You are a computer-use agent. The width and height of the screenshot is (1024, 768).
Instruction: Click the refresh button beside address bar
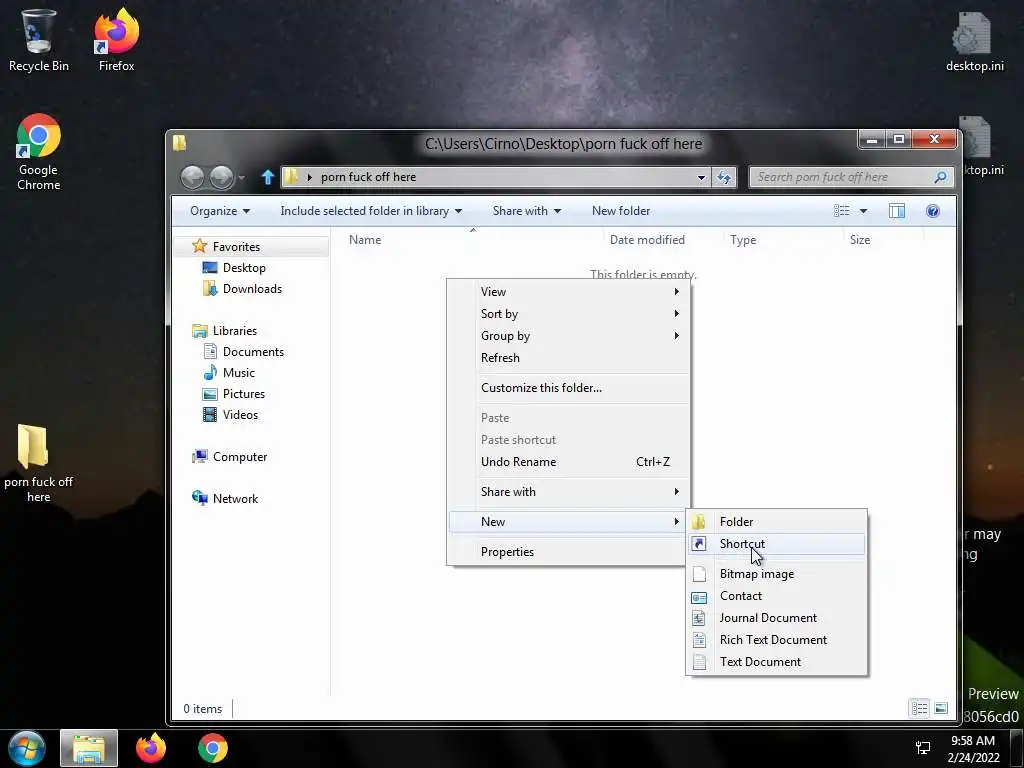(724, 177)
